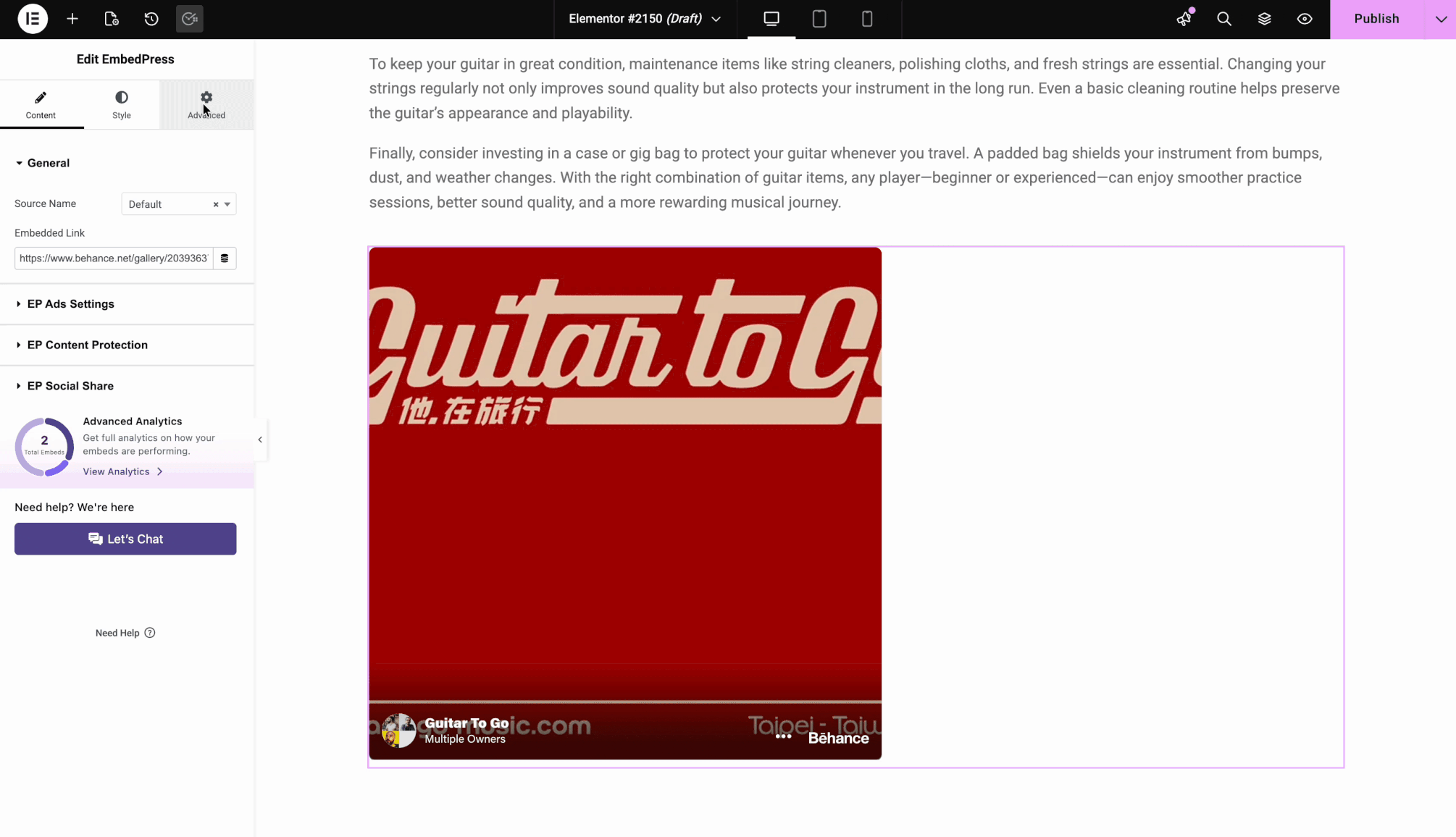Expand EP Content Protection section
This screenshot has height=837, width=1456.
(127, 345)
